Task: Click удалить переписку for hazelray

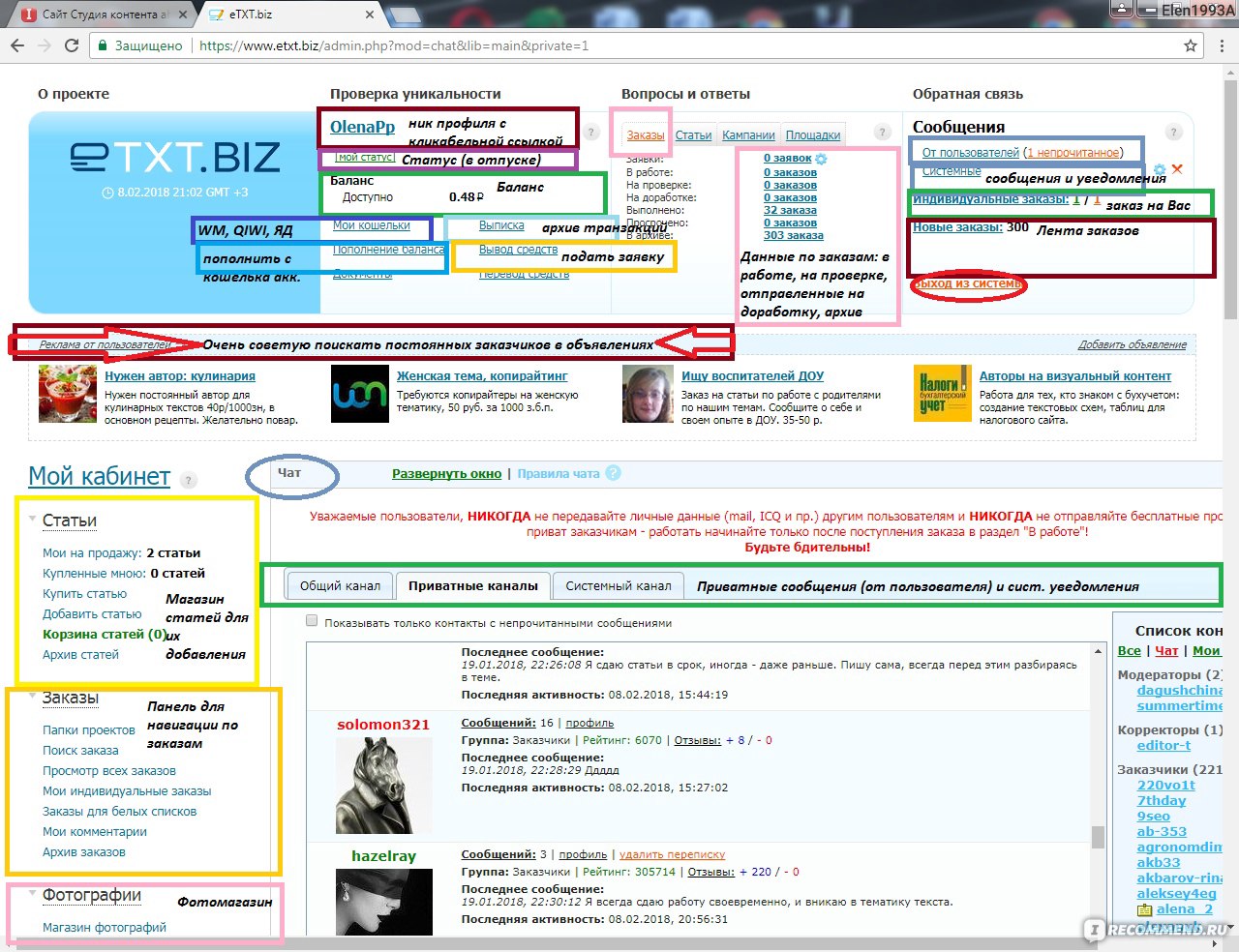Action: 672,854
